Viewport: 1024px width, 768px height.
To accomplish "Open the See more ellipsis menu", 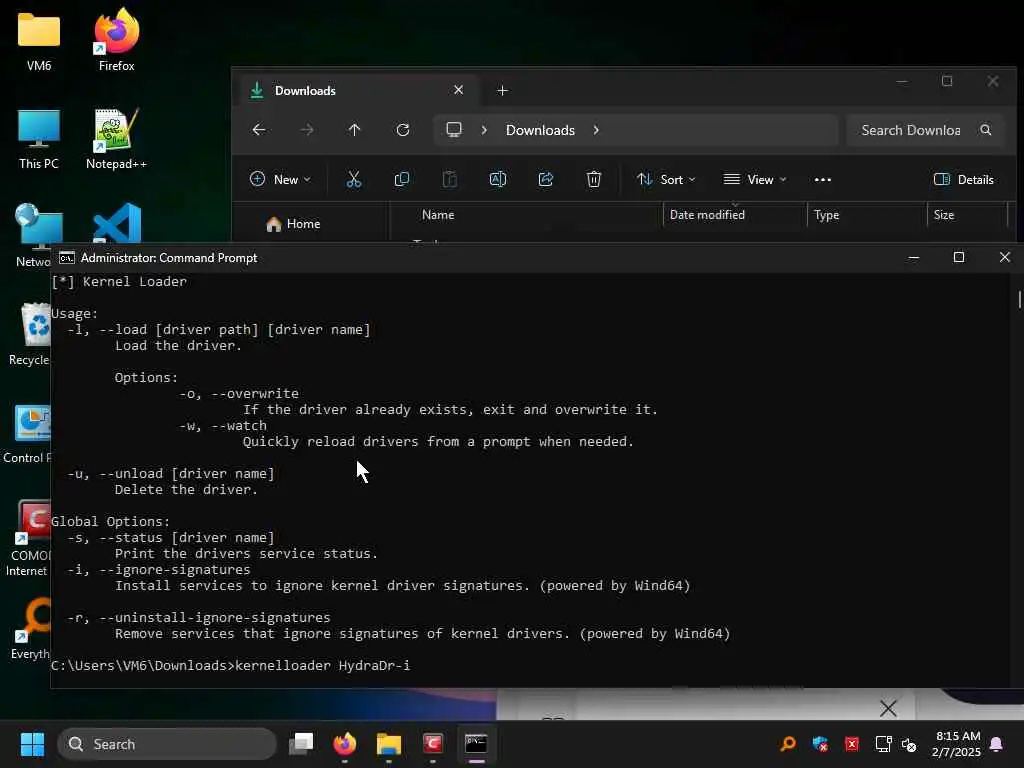I will pyautogui.click(x=823, y=180).
